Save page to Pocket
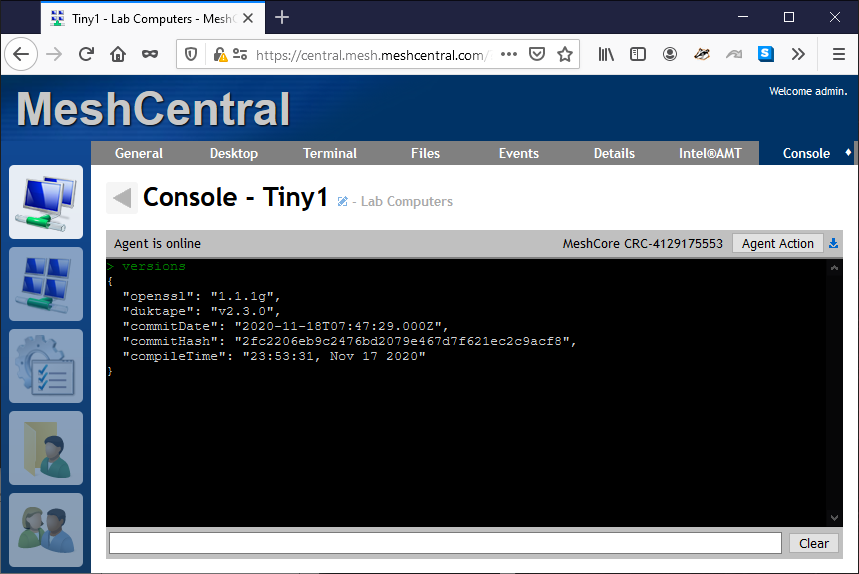Image resolution: width=859 pixels, height=574 pixels. coord(537,54)
